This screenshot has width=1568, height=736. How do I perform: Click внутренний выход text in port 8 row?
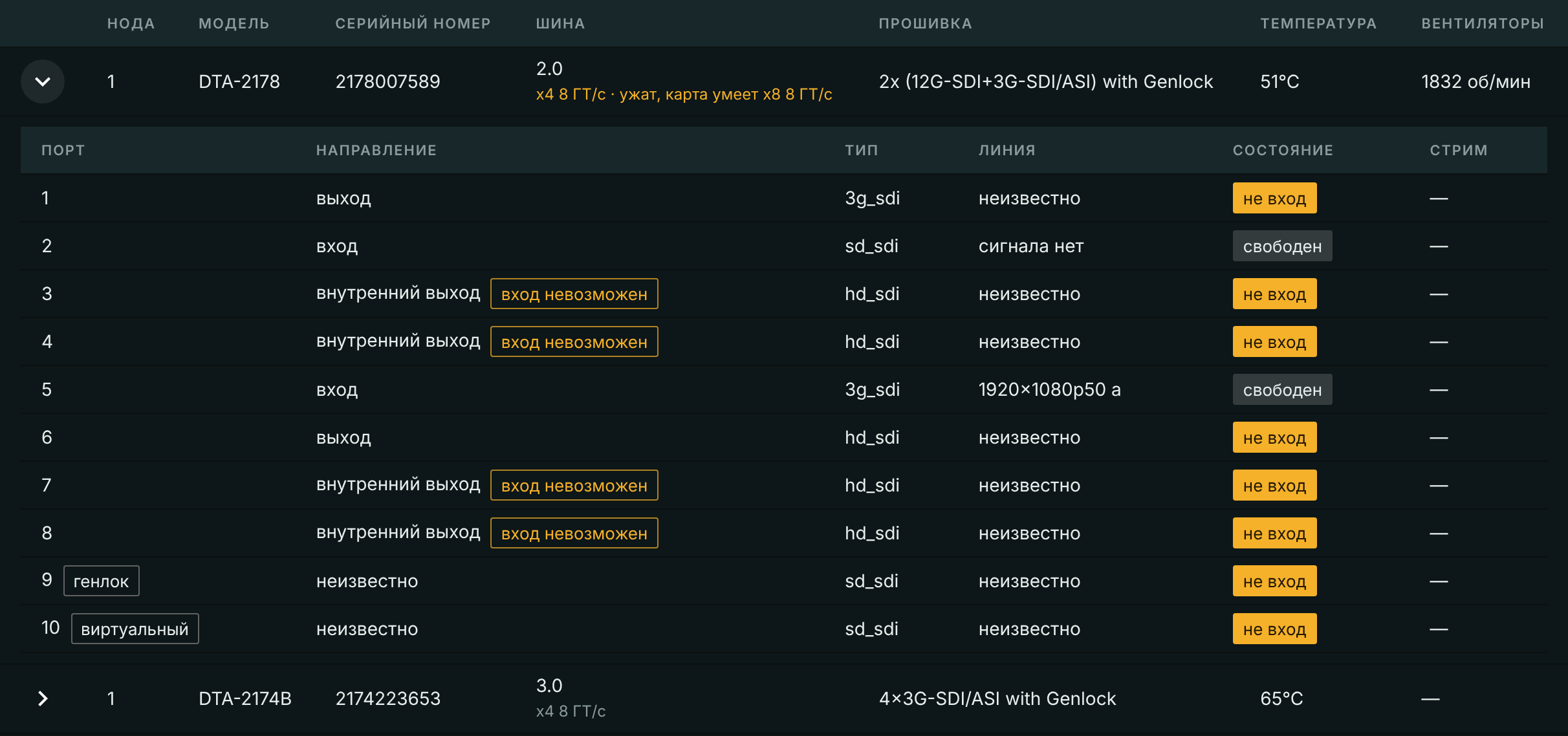[x=398, y=533]
